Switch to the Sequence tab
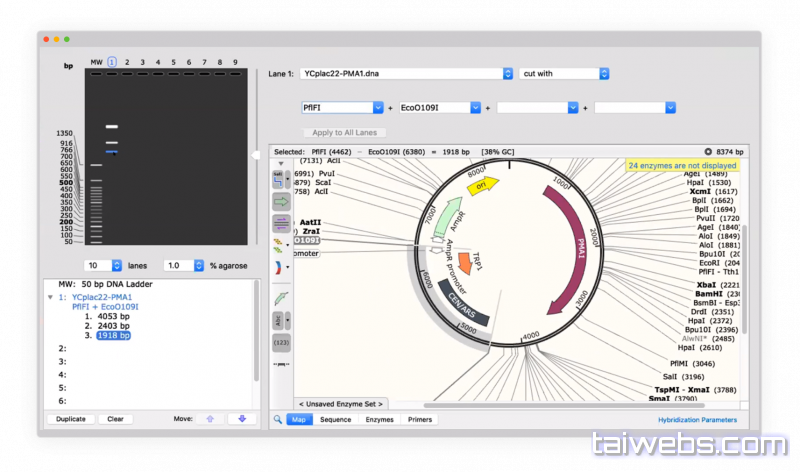 coord(335,420)
